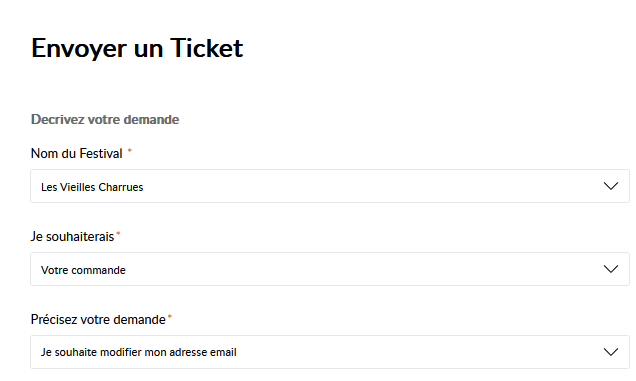Click chevron arrow of Je souhaiterais dropdown
Screen dimensions: 636x381
(610, 269)
